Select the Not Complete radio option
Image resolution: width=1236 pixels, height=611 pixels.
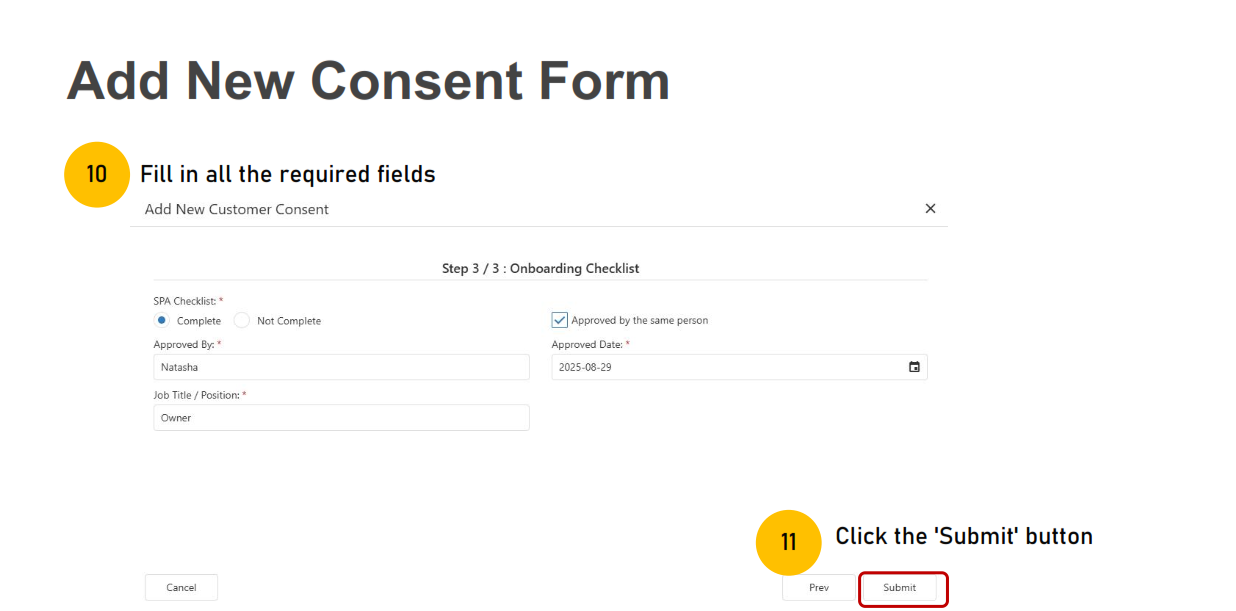click(242, 320)
